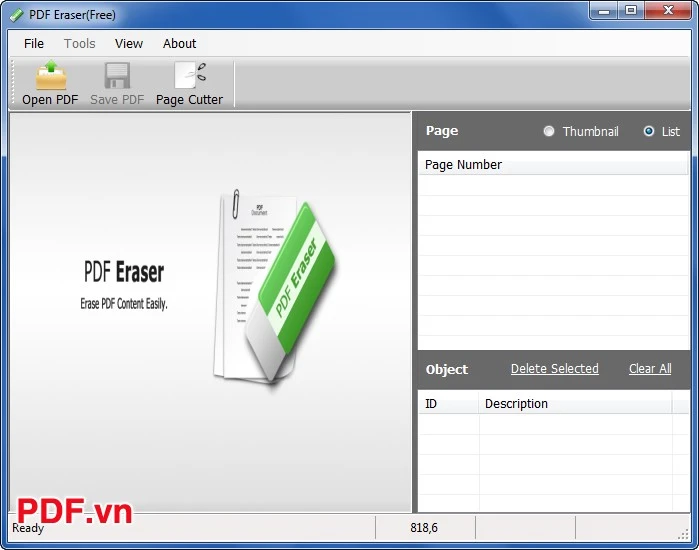The width and height of the screenshot is (699, 550).
Task: Select the Thumbnail view radio button
Action: click(x=549, y=131)
